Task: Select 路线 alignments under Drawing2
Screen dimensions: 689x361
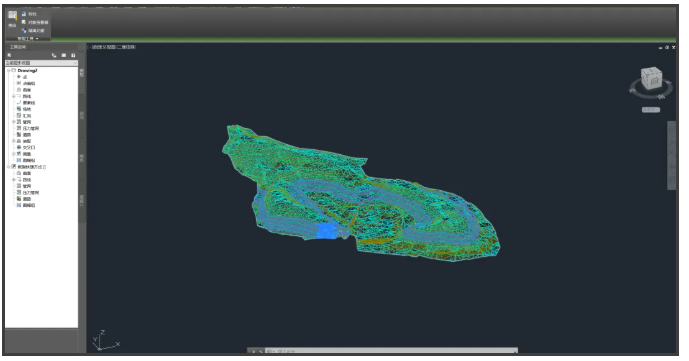Action: (x=27, y=96)
